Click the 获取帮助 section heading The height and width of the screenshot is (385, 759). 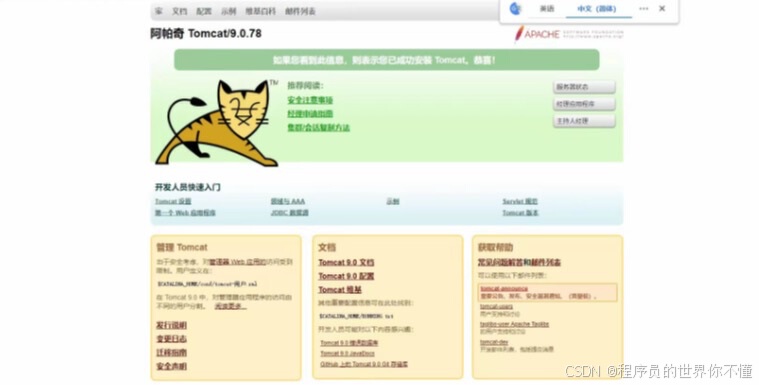[x=495, y=247]
